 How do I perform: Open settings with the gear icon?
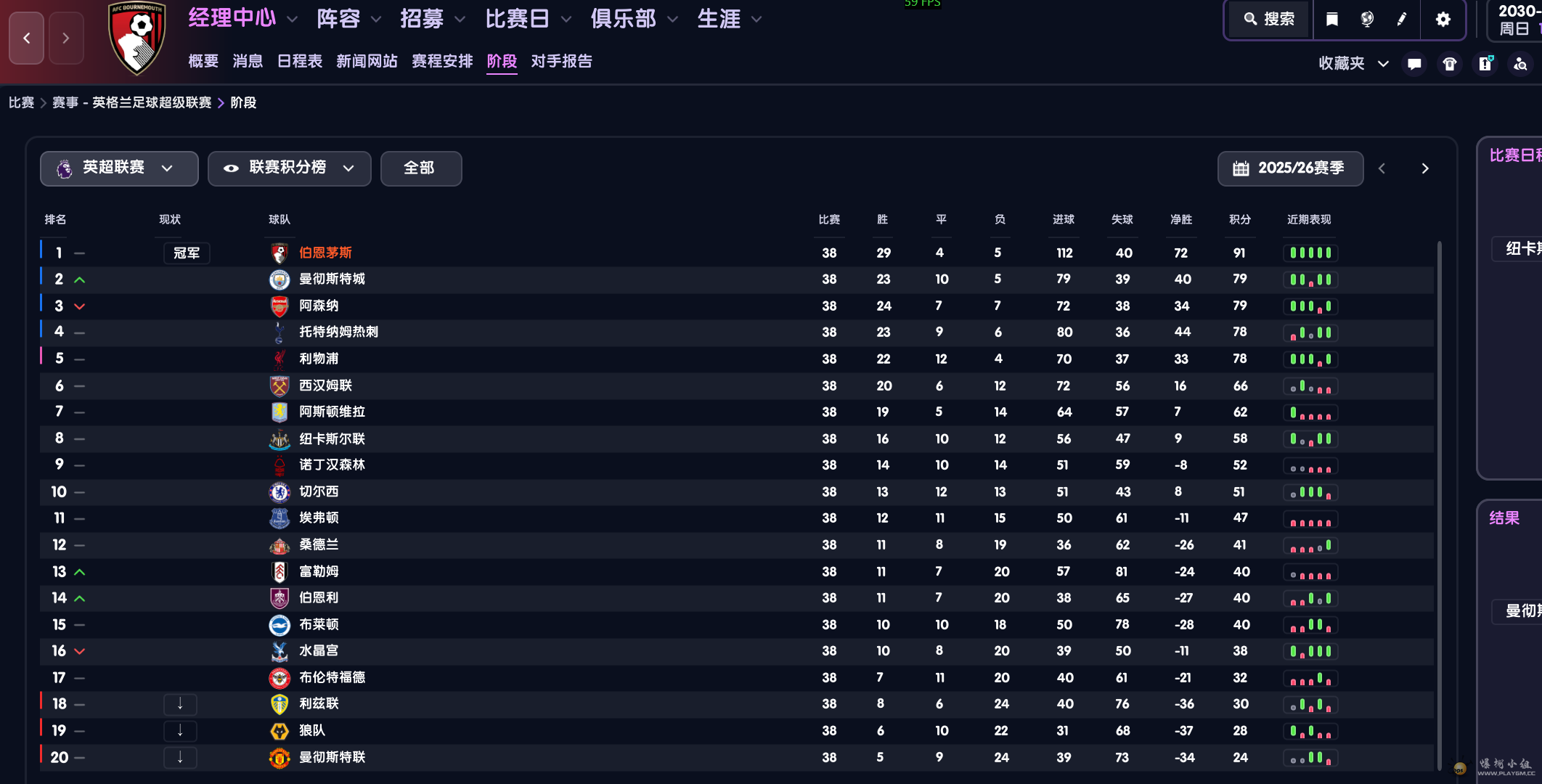tap(1443, 20)
